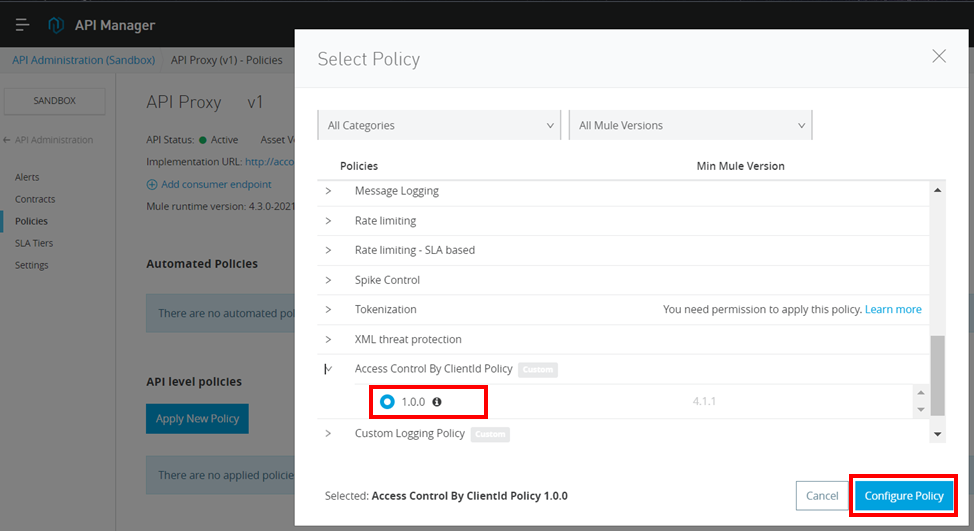Click back arrow to API Administration
The height and width of the screenshot is (531, 974).
tap(8, 140)
